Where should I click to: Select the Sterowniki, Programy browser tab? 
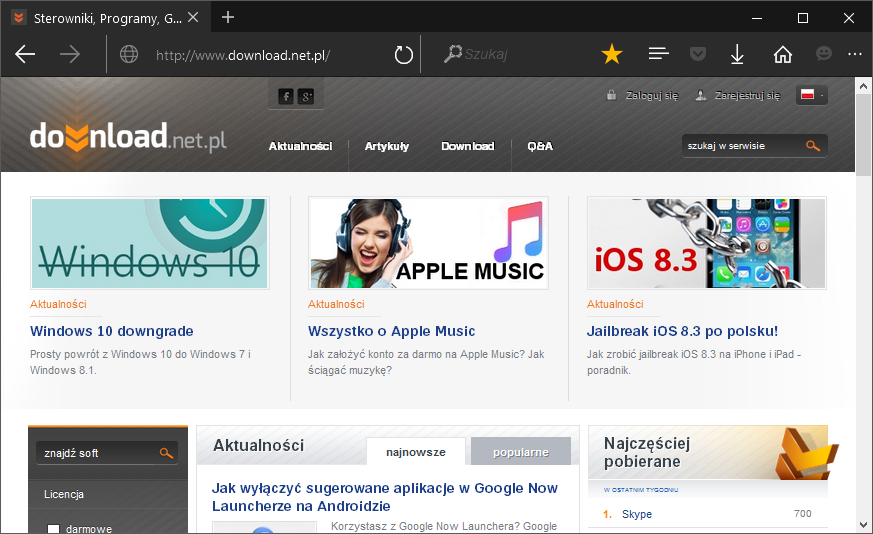click(106, 18)
